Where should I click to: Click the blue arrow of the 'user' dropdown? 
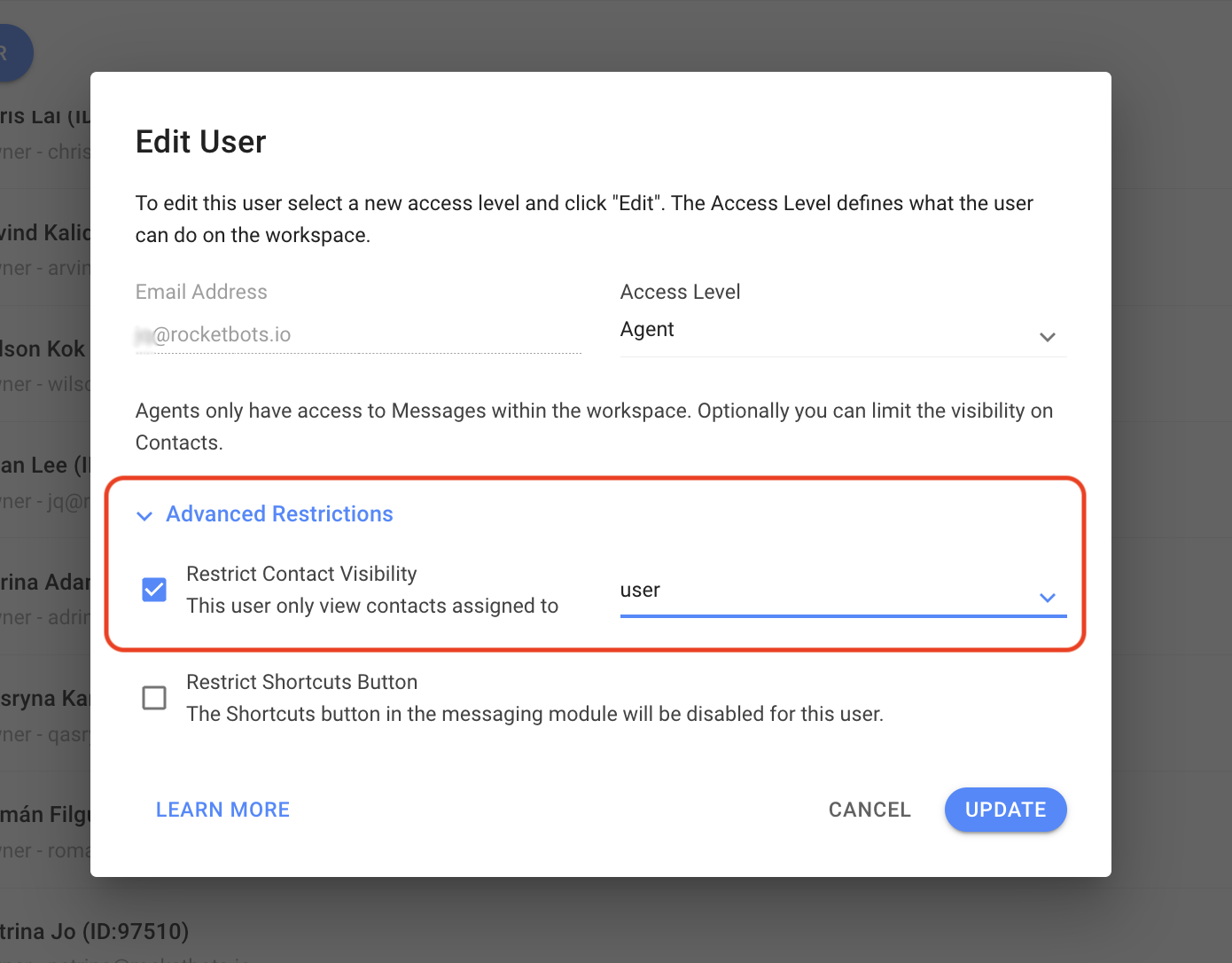(1047, 598)
